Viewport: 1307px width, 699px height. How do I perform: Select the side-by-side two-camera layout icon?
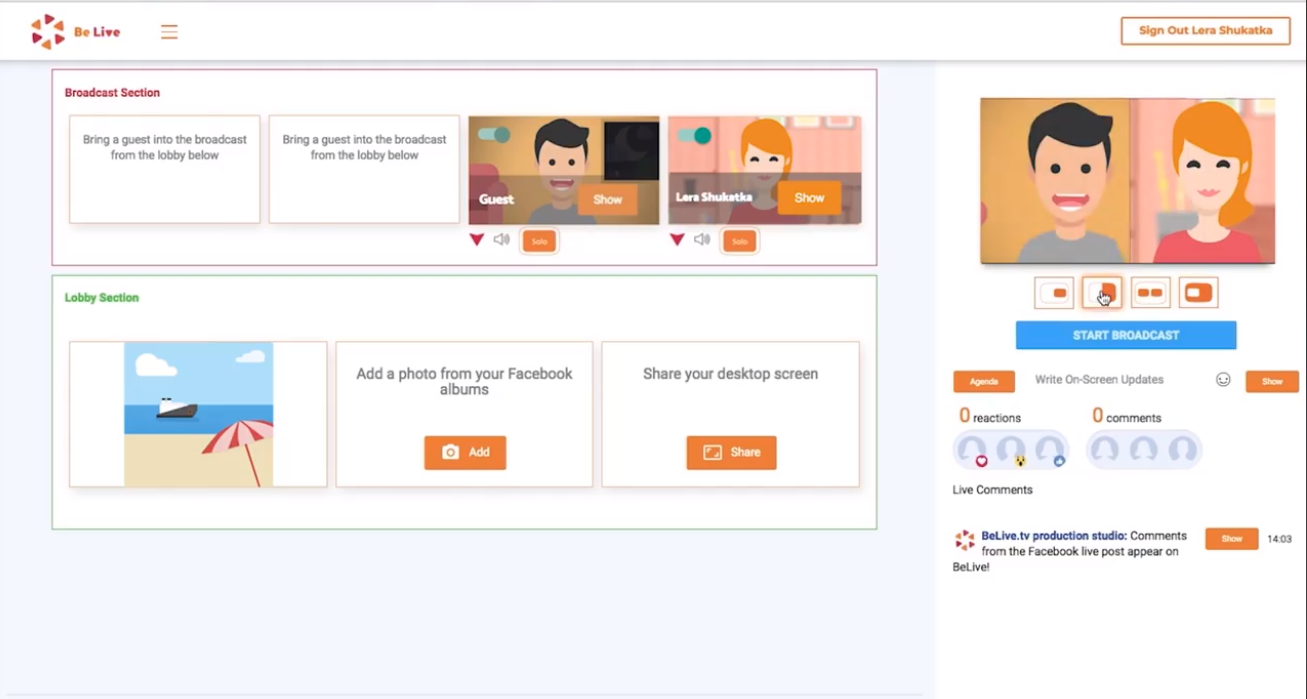[1150, 293]
